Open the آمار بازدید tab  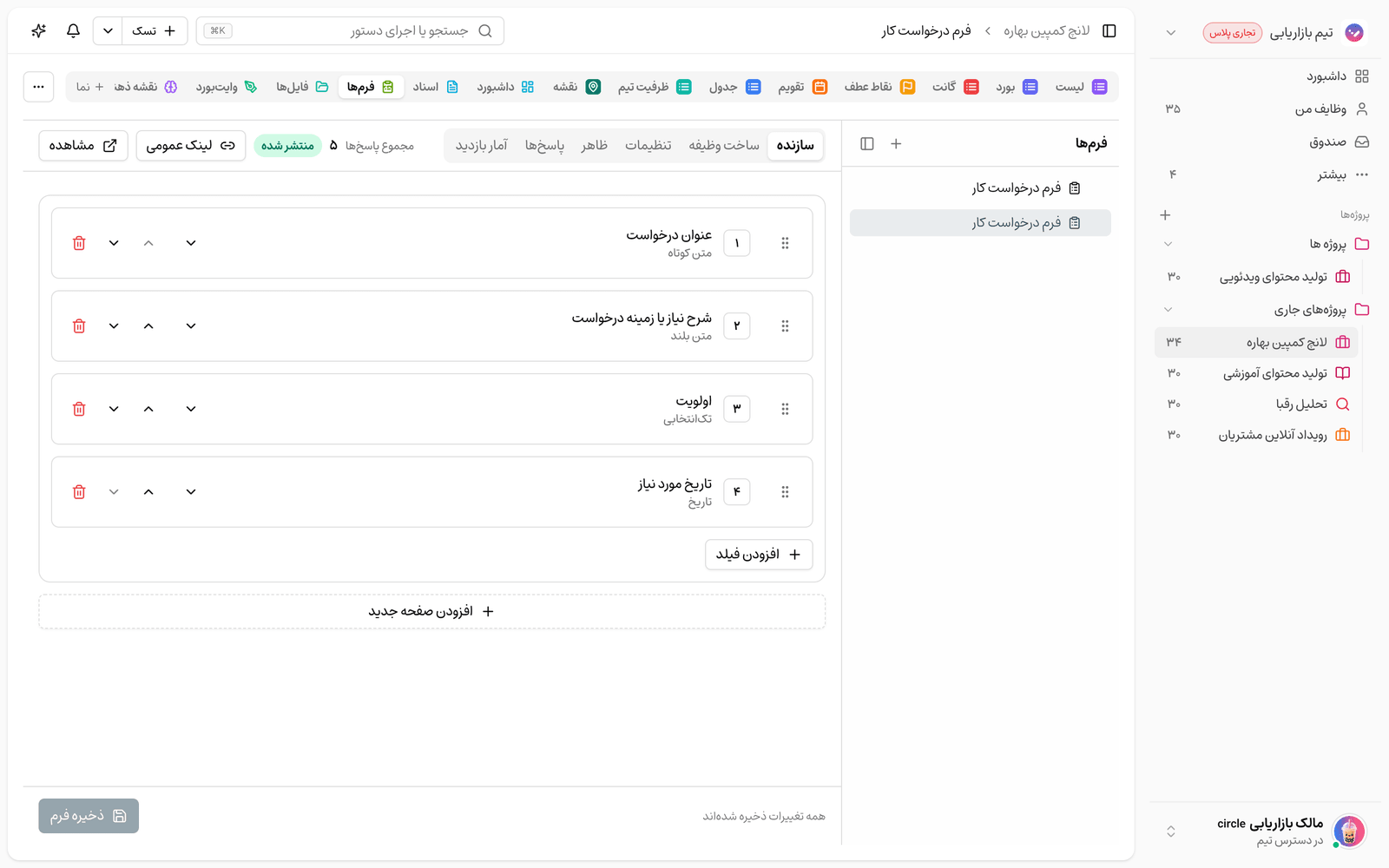click(x=482, y=145)
